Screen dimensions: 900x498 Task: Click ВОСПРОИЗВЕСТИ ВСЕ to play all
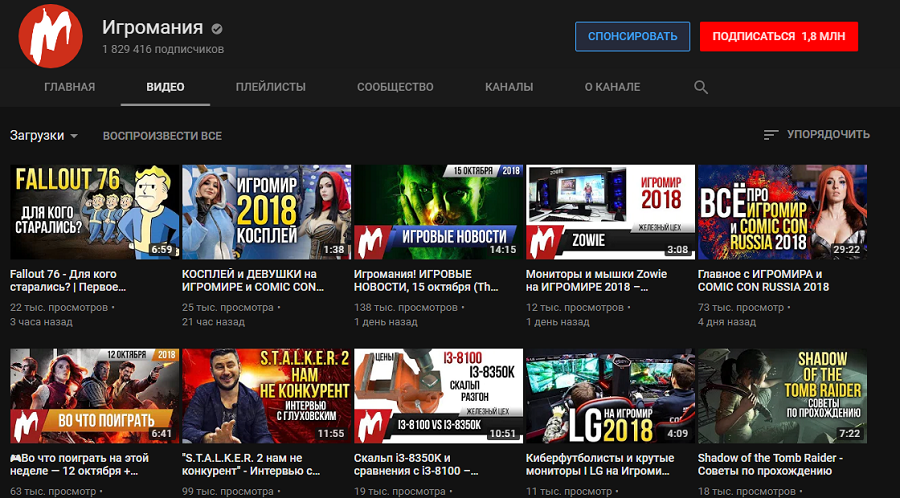162,136
